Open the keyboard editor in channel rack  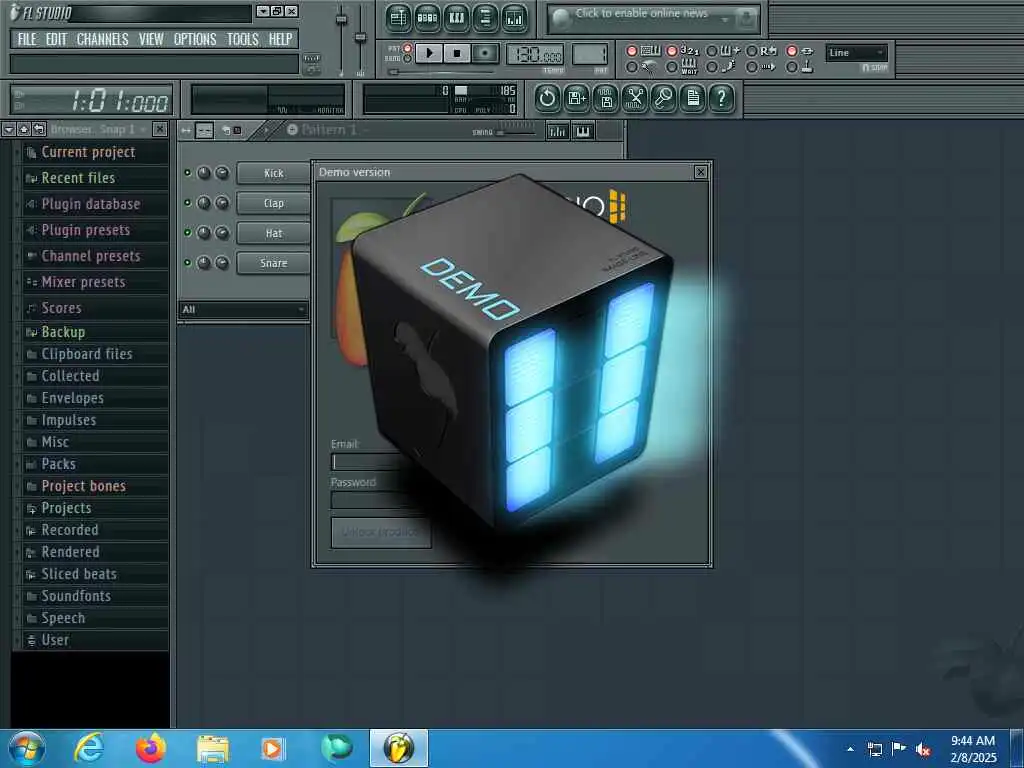pos(583,131)
